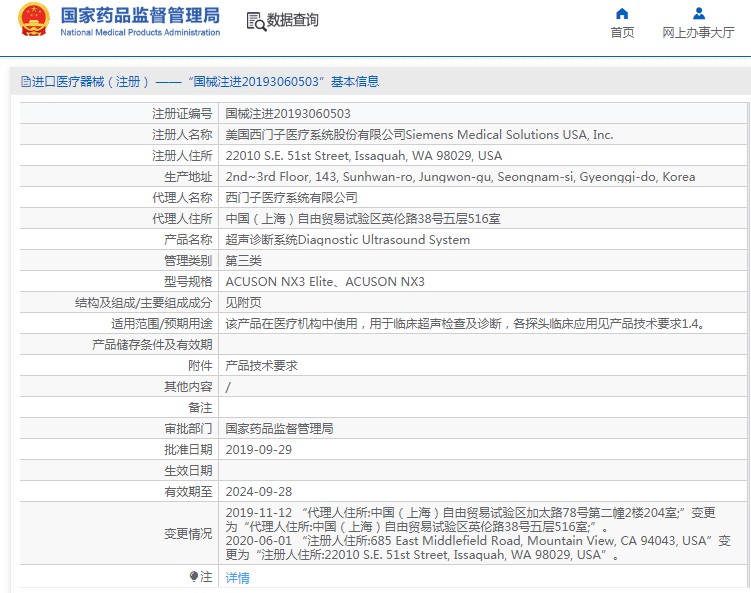This screenshot has height=593, width=751.
Task: Select 西门子医疗系统有限公司 agent name
Action: pyautogui.click(x=291, y=197)
